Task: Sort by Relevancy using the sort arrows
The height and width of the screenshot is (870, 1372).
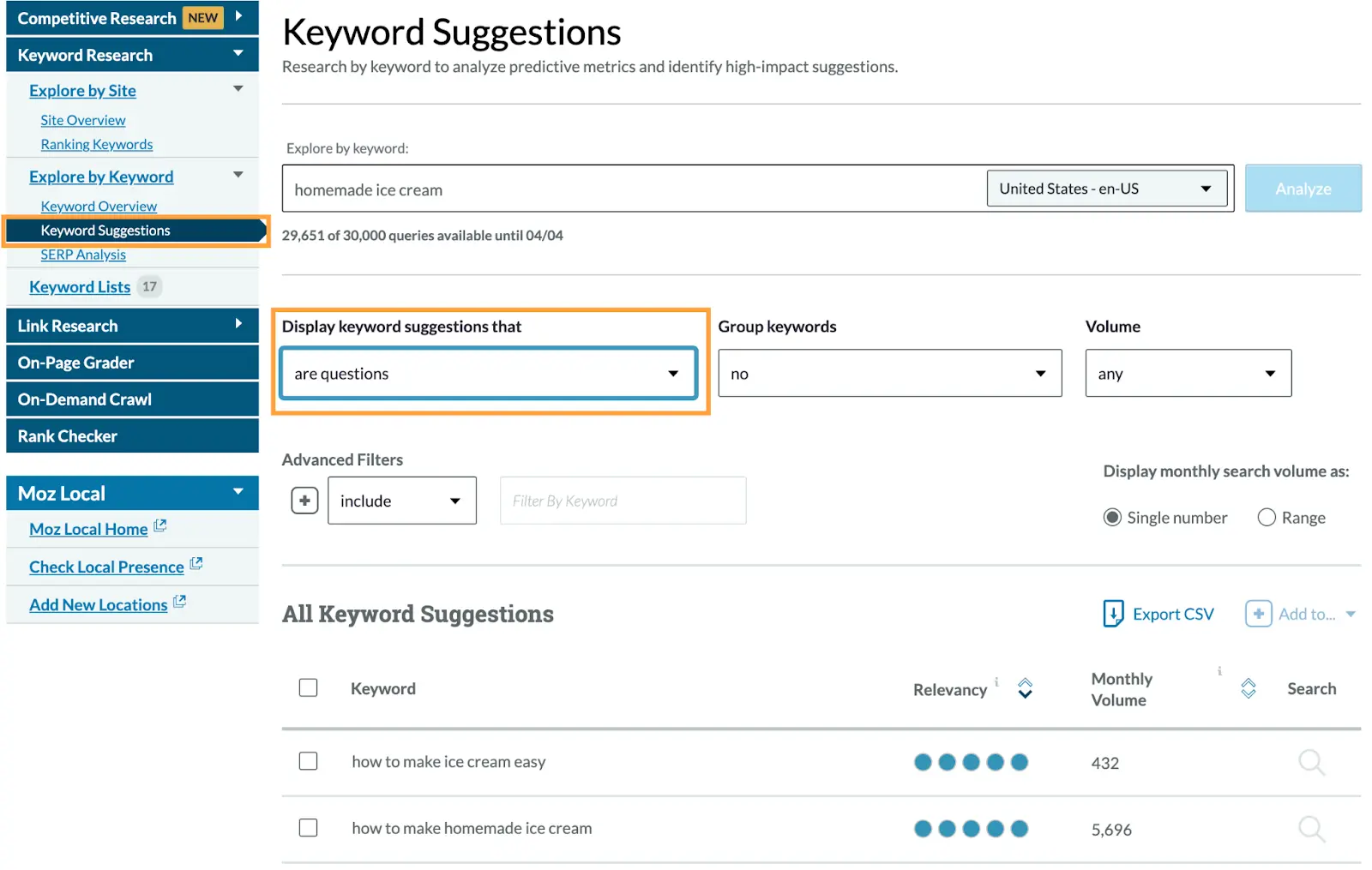Action: [1025, 688]
